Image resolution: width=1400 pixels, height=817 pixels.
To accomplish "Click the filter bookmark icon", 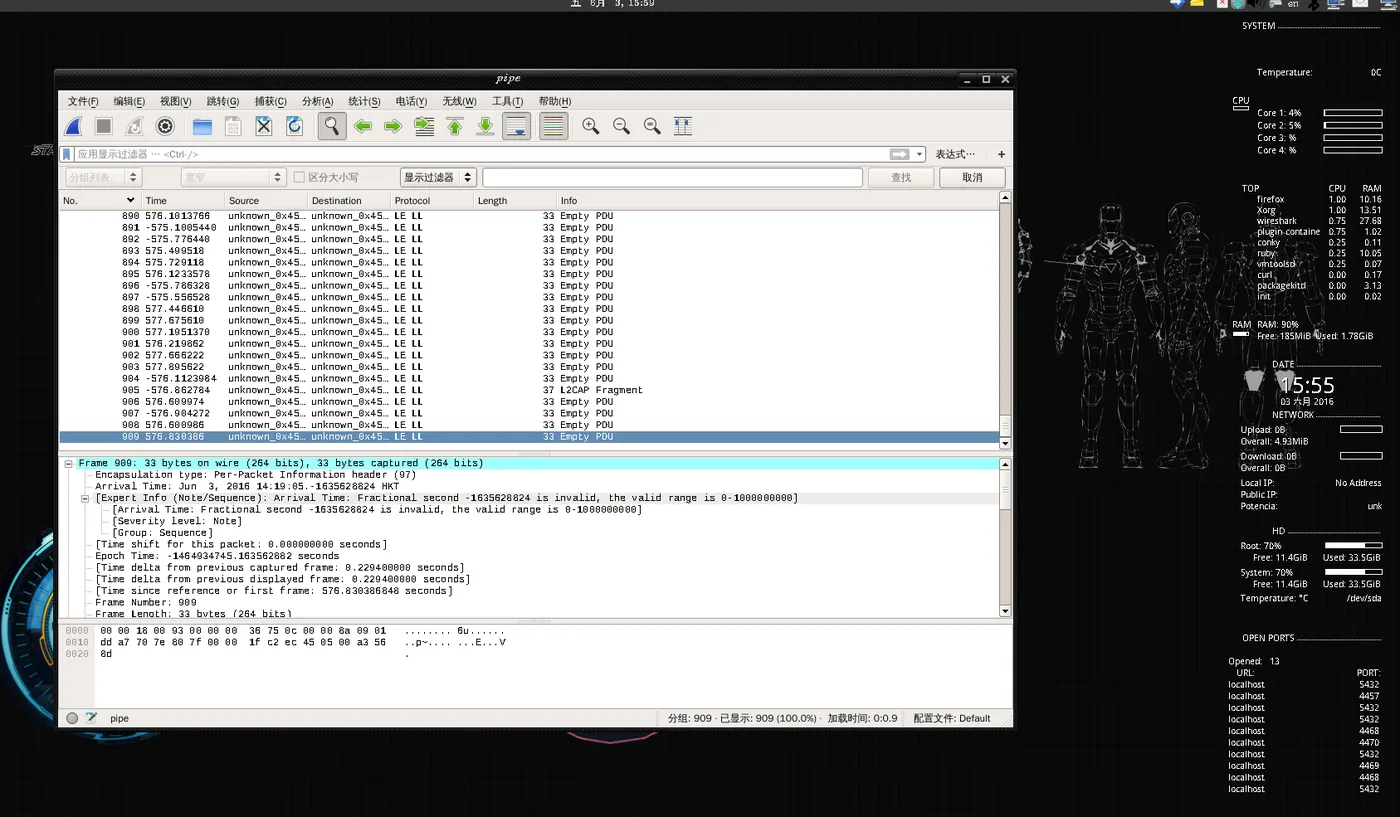I will (67, 154).
